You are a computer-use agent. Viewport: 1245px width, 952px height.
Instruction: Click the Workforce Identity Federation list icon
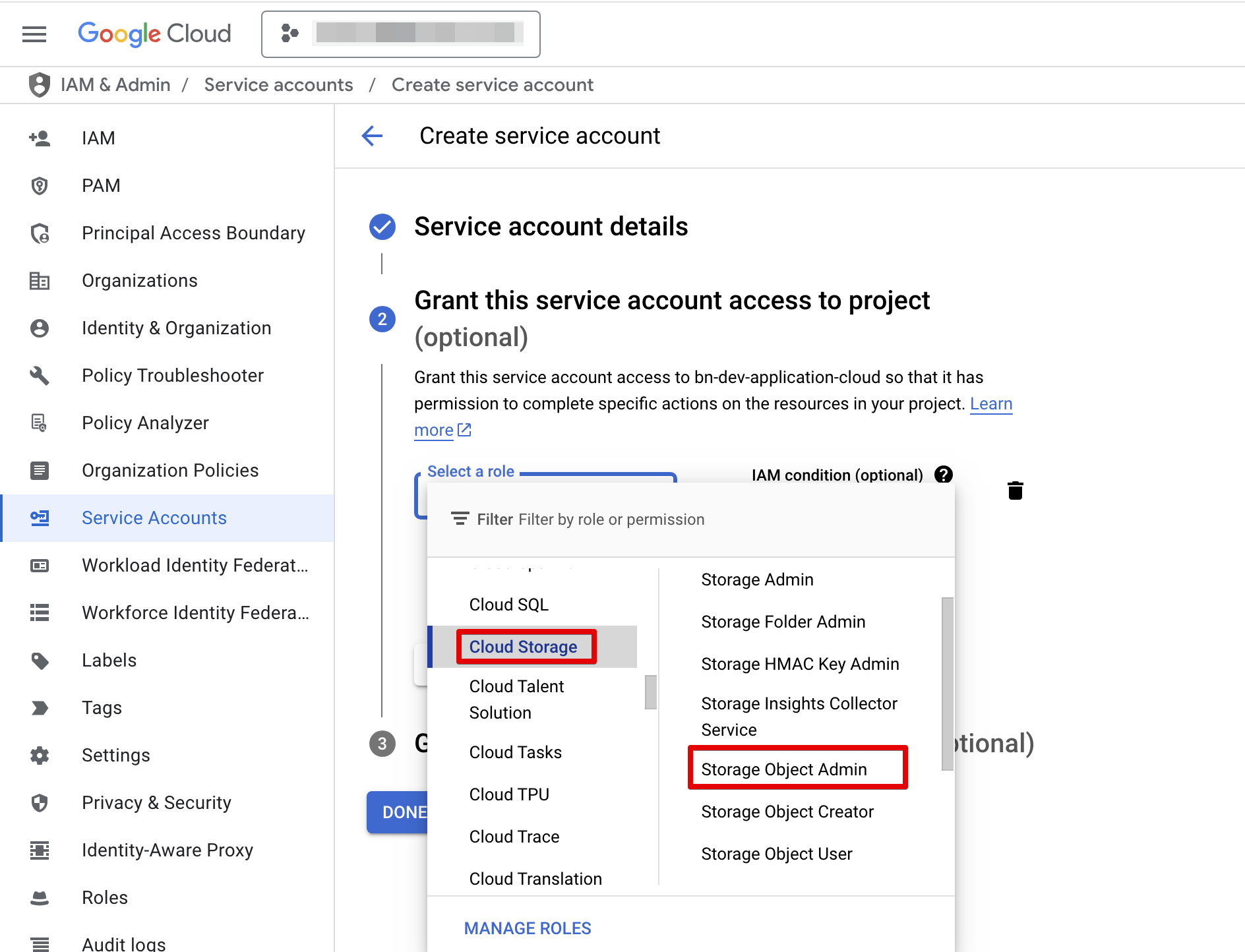[40, 612]
